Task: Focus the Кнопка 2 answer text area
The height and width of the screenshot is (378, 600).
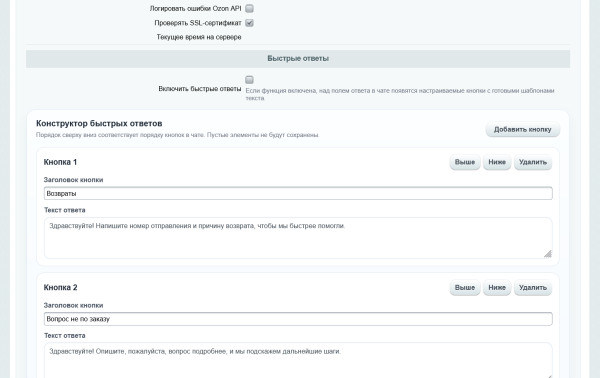Action: click(x=298, y=360)
